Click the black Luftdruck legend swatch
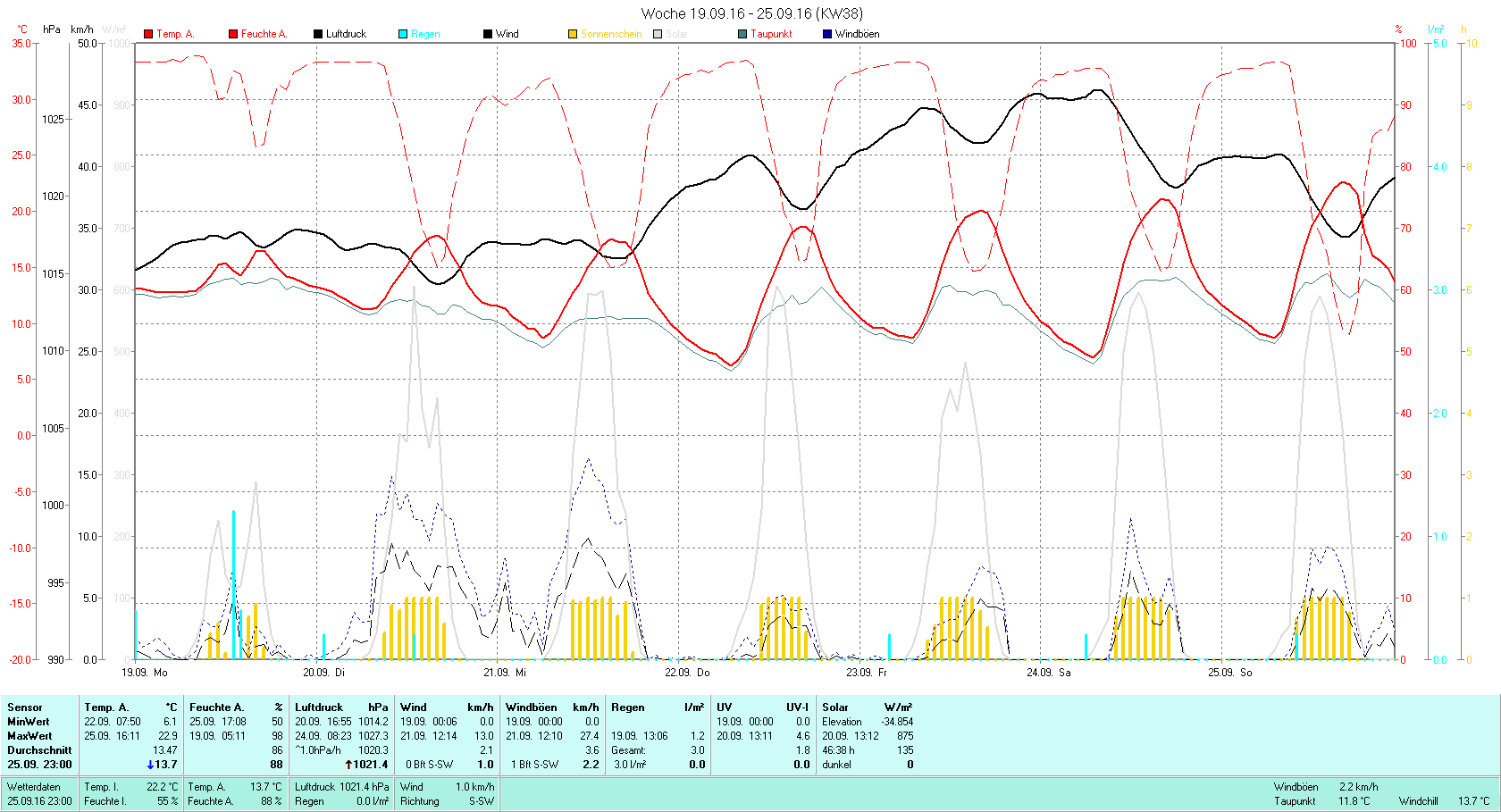1501x812 pixels. tap(318, 34)
